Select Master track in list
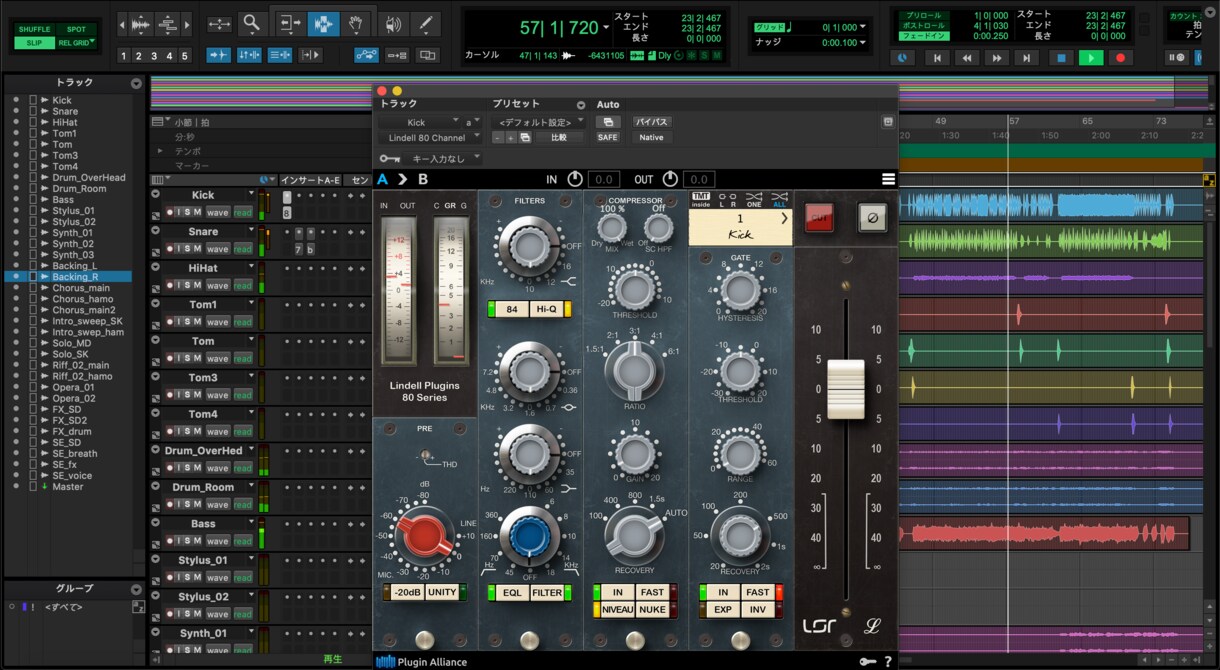This screenshot has height=670, width=1220. click(68, 486)
